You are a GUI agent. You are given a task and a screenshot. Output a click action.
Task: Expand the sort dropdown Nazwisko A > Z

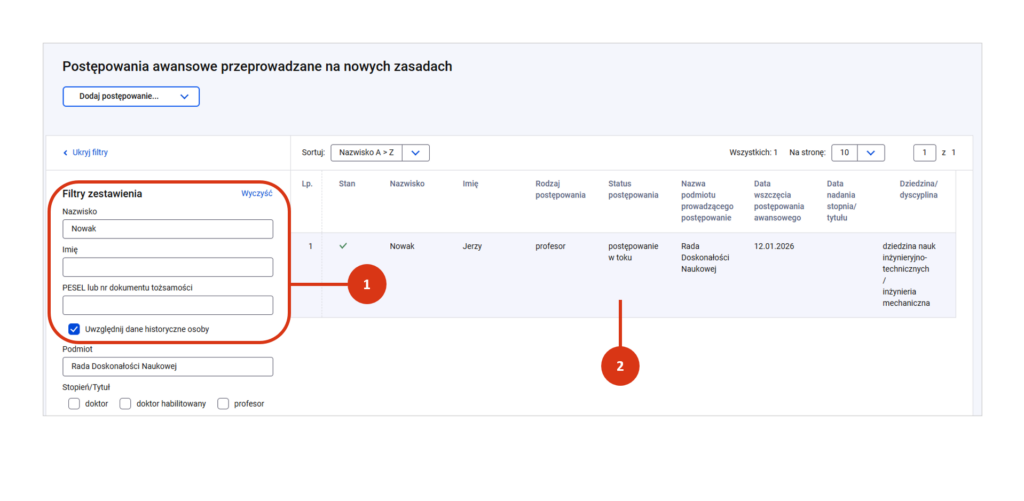click(x=380, y=152)
